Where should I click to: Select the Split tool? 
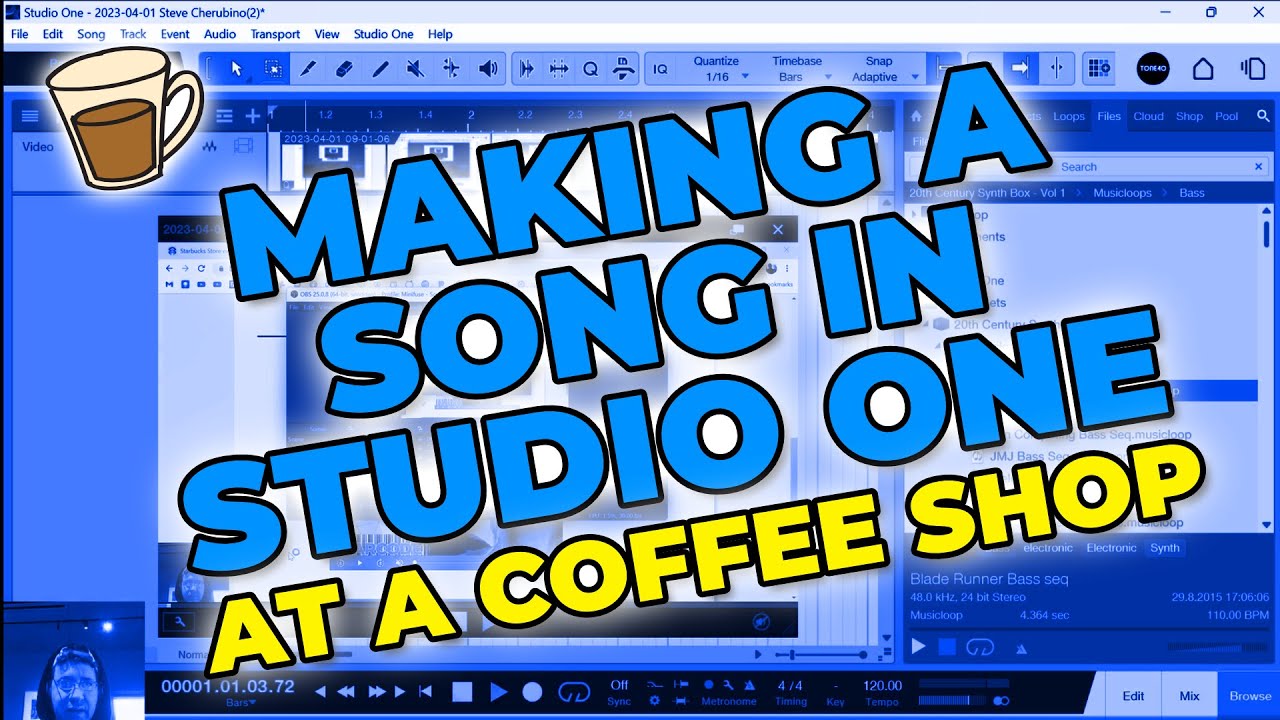tap(308, 69)
